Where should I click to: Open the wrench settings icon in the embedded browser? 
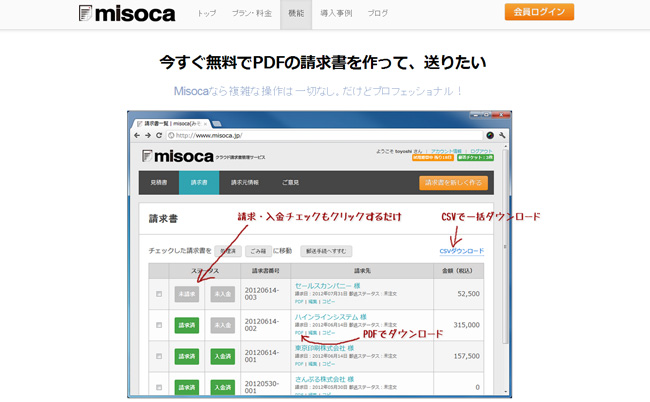(502, 136)
